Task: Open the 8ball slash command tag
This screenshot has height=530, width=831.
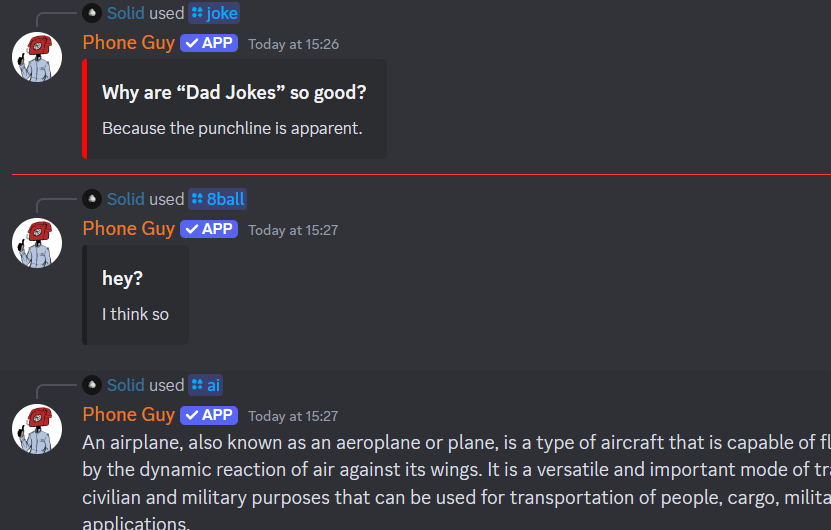Action: click(x=217, y=199)
